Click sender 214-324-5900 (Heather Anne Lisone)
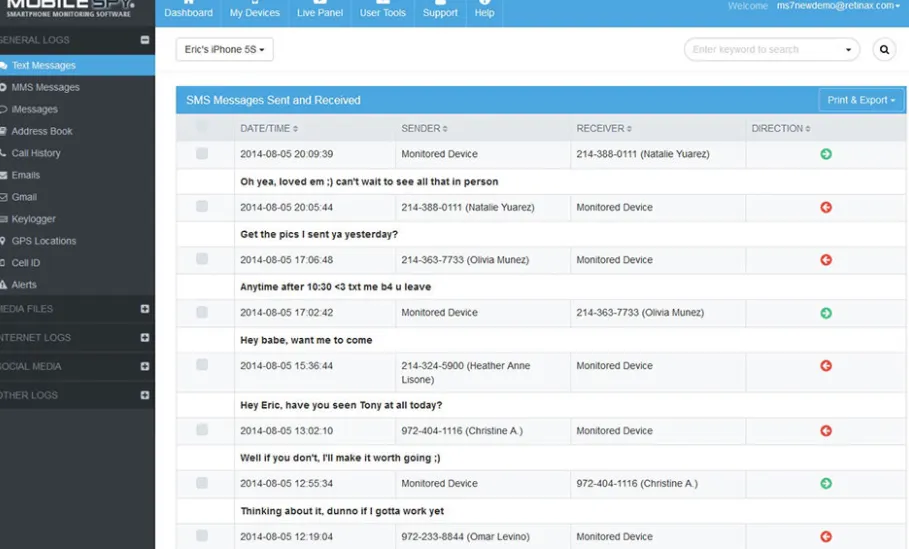909x549 pixels. coord(466,373)
